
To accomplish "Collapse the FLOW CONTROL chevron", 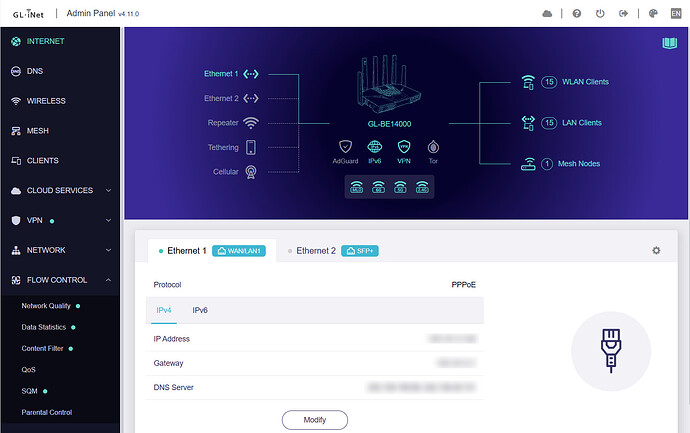I will (x=108, y=280).
